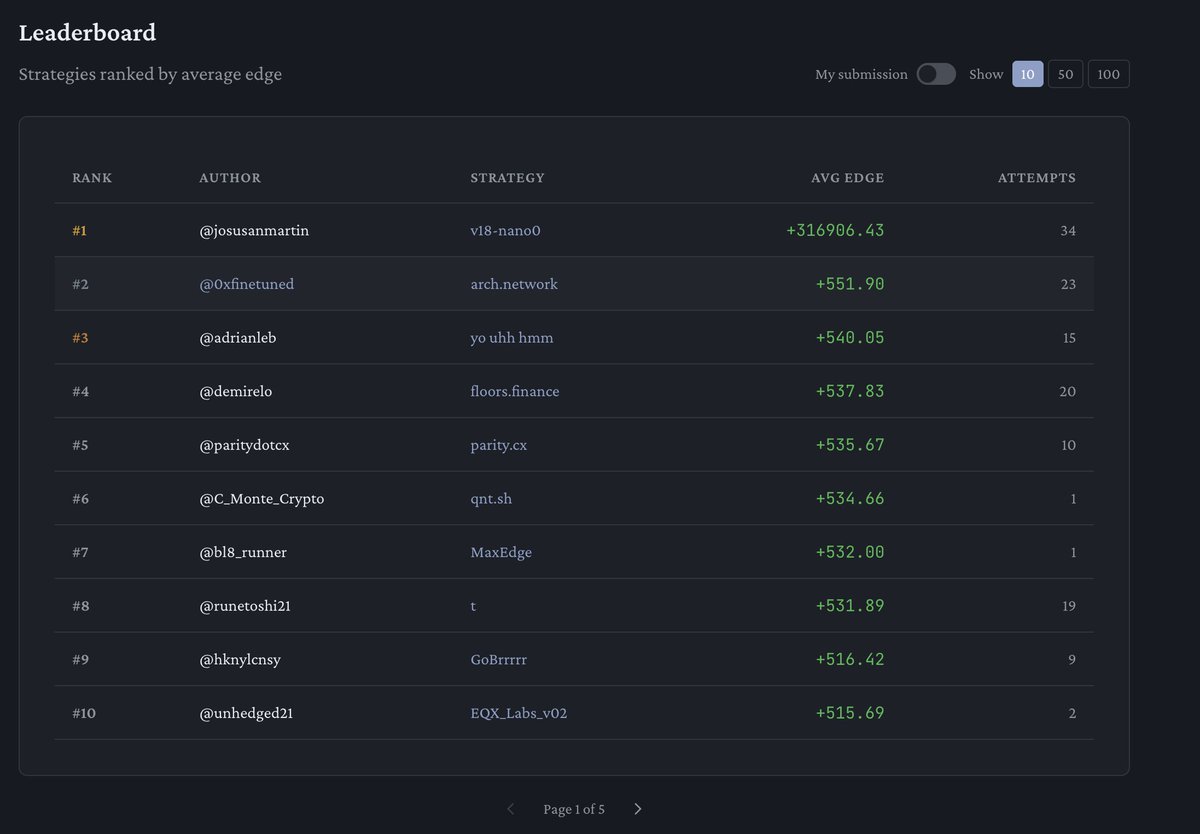The image size is (1200, 834).
Task: Click attempts value 20
Action: 1068,391
